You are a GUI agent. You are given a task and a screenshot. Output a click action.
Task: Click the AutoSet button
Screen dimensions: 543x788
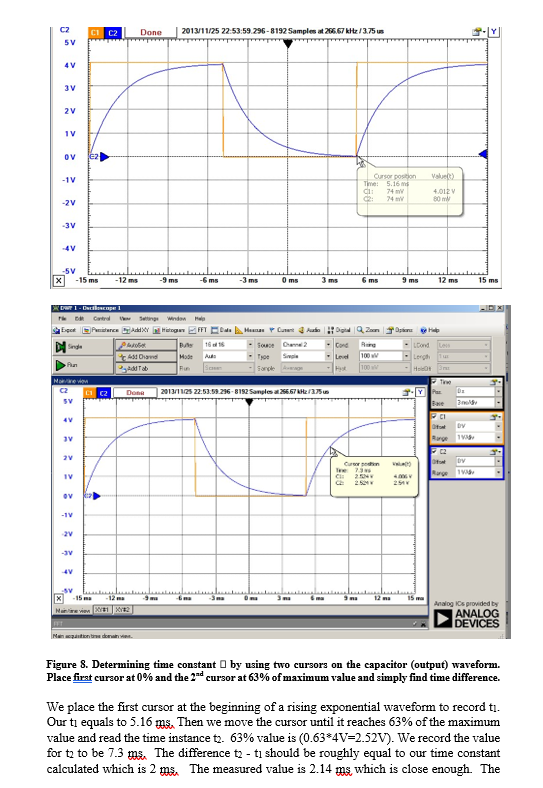[146, 345]
